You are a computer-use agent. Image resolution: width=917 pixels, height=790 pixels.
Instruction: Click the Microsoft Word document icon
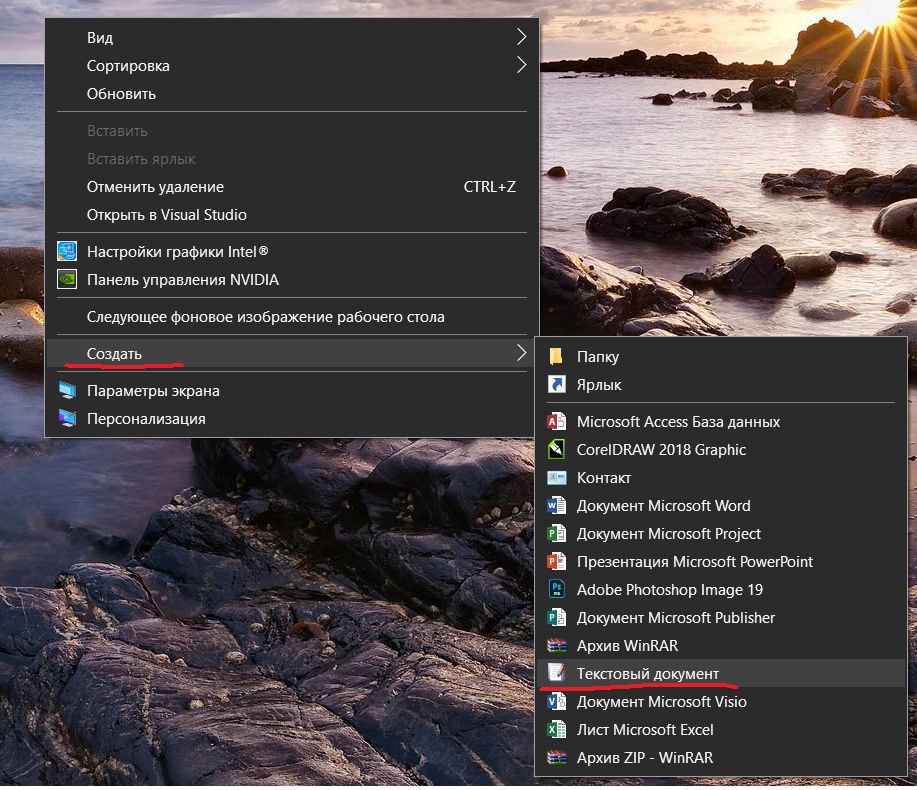(556, 505)
